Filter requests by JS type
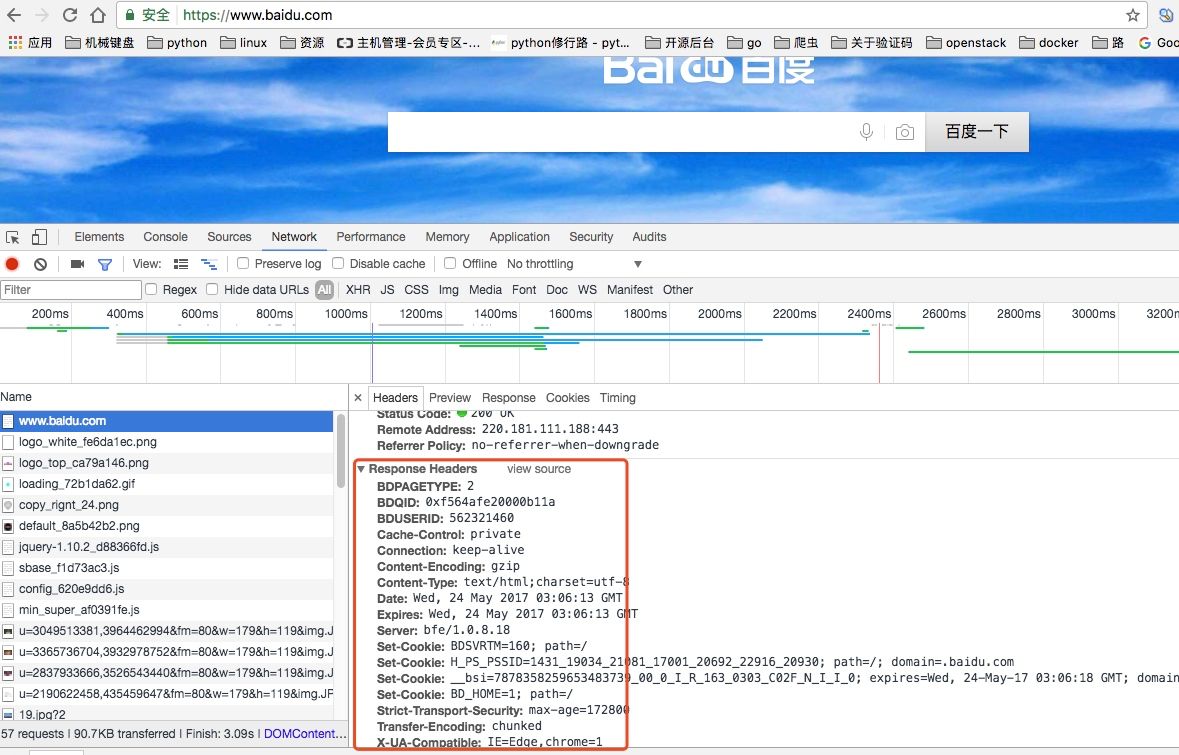Image resolution: width=1179 pixels, height=755 pixels. [x=387, y=290]
